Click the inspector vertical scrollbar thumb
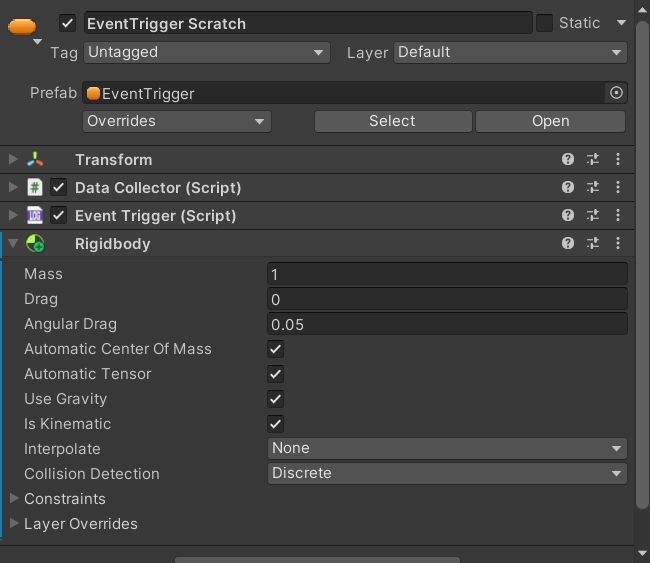Image resolution: width=650 pixels, height=563 pixels. (x=642, y=264)
